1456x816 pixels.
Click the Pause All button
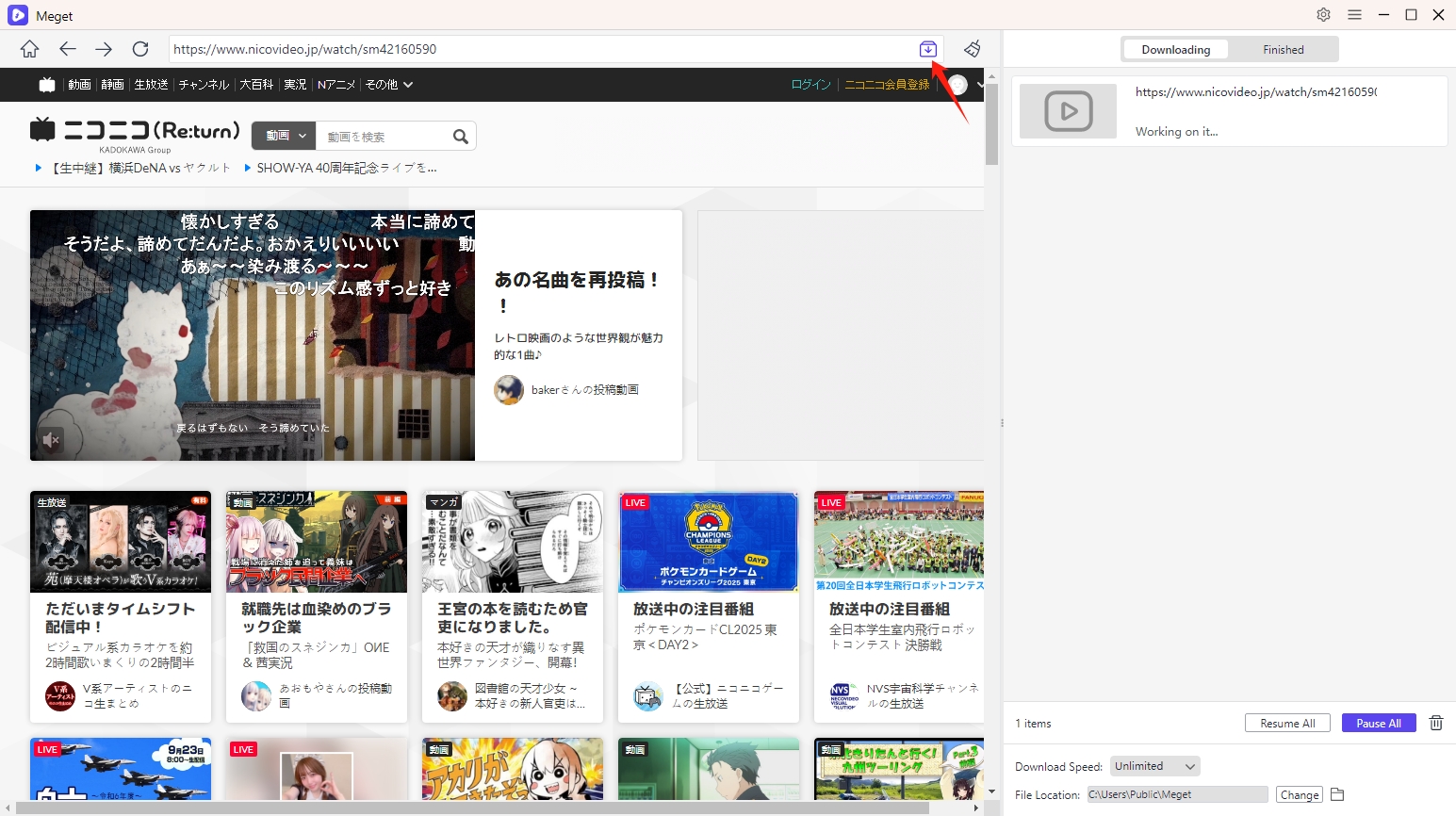[x=1379, y=723]
